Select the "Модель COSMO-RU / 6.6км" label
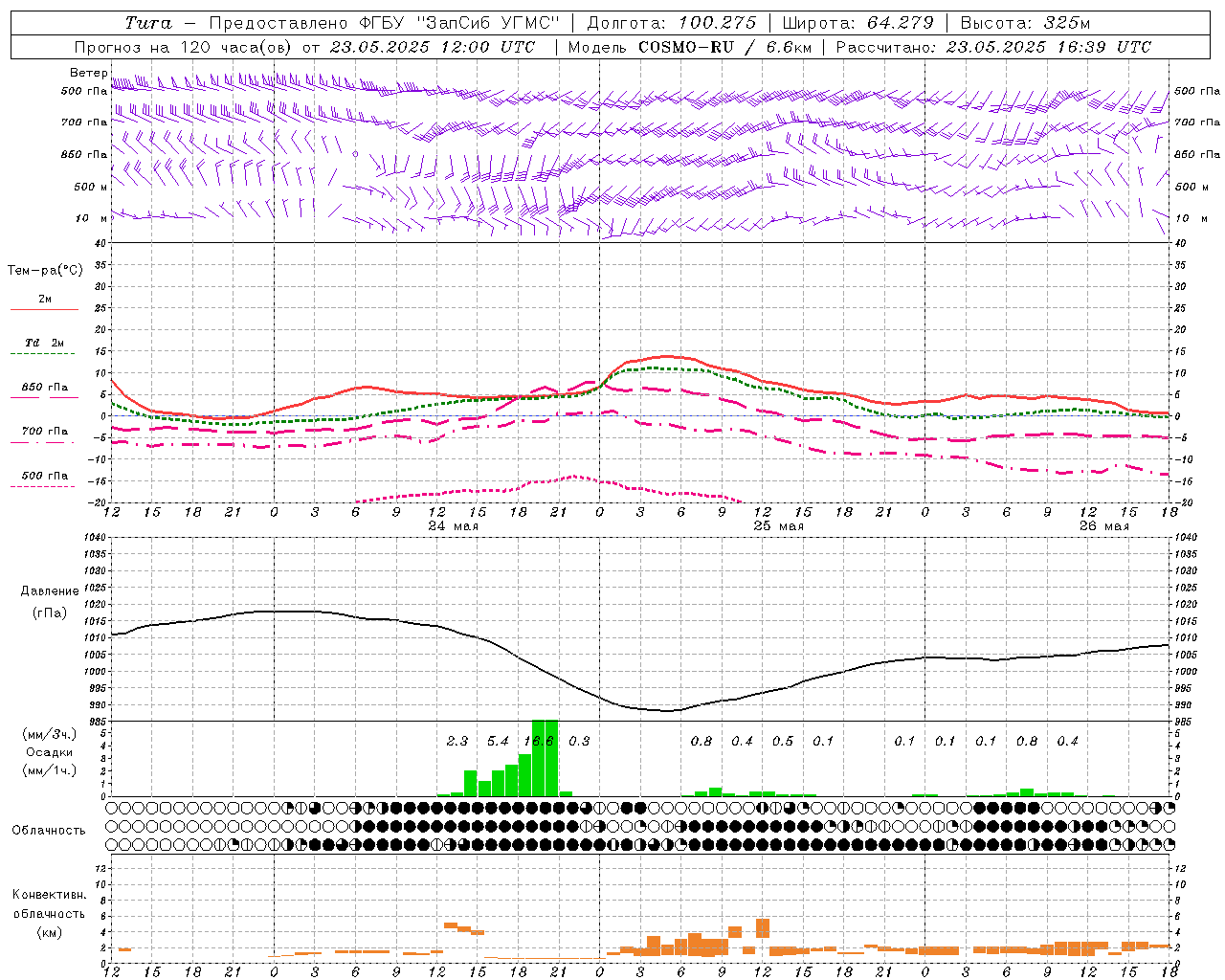 [690, 47]
